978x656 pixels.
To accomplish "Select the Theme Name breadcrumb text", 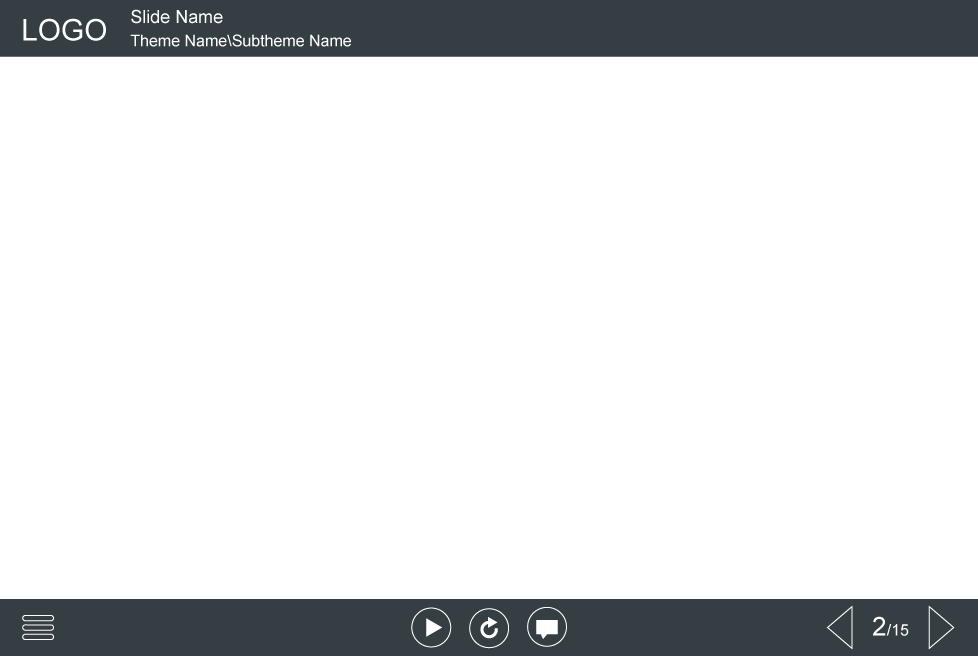I will pos(178,41).
